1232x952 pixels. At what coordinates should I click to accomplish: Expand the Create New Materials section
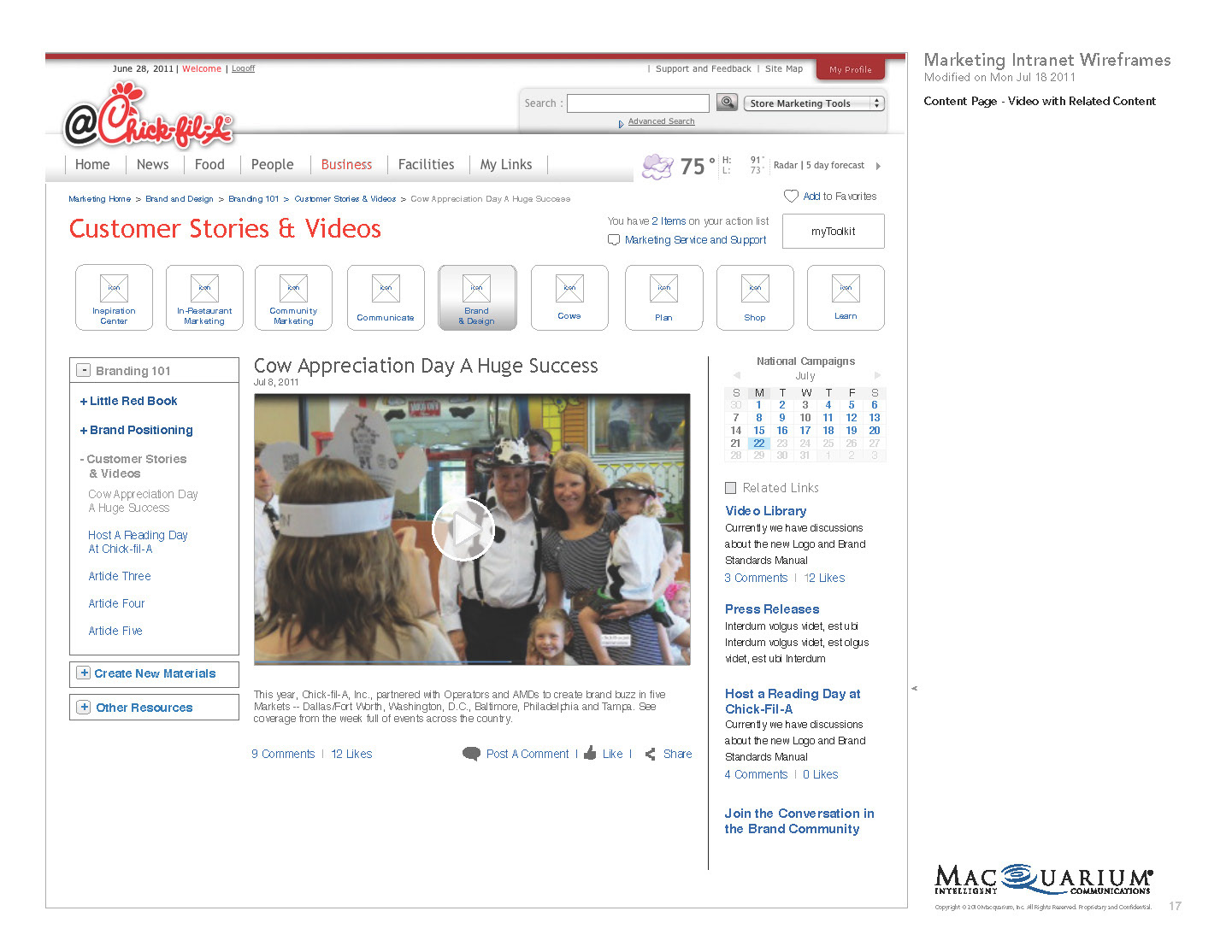(84, 673)
